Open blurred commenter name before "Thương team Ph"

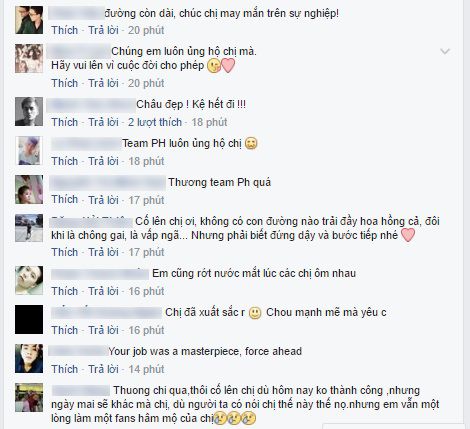point(108,183)
